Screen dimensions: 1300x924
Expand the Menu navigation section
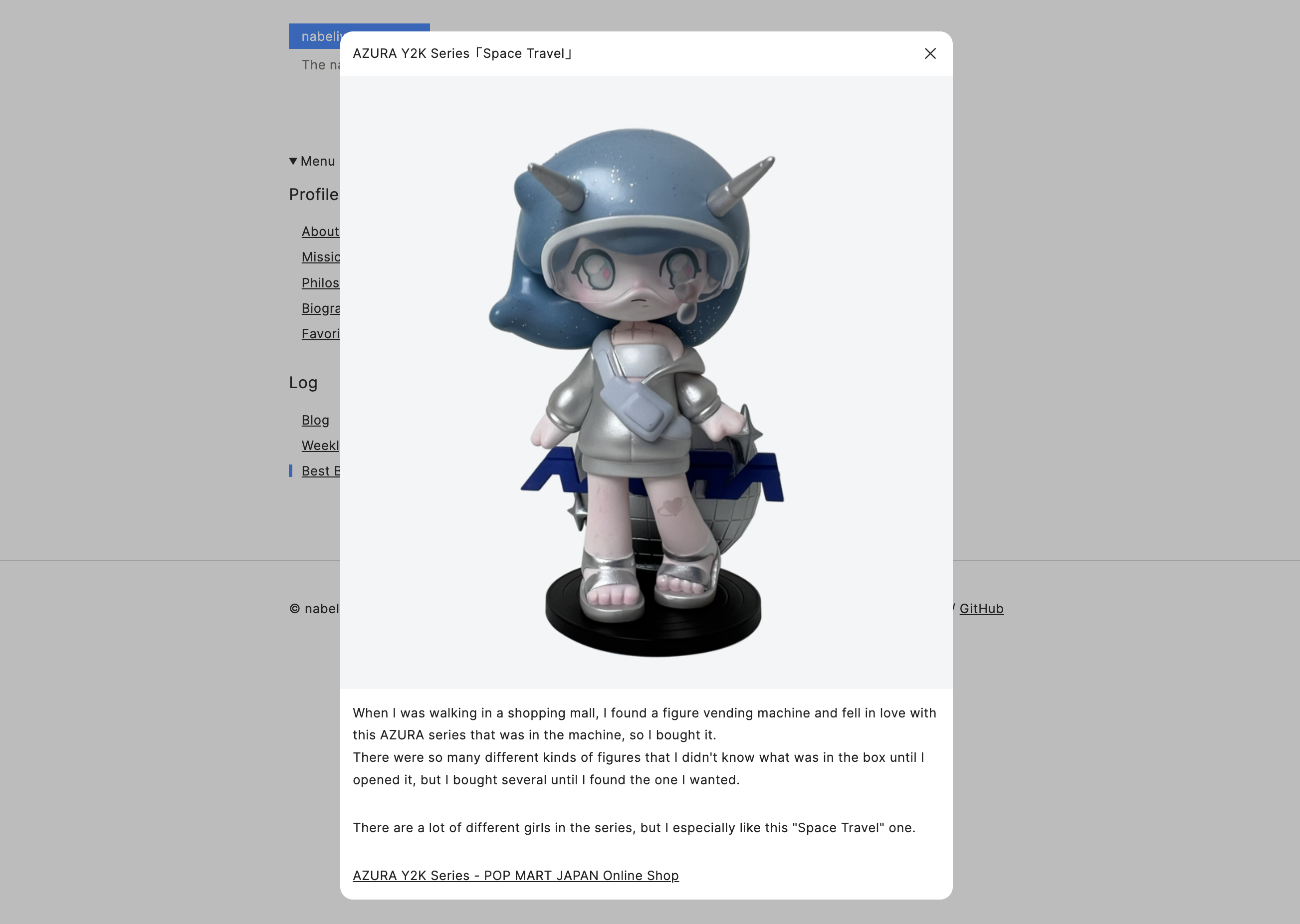312,160
